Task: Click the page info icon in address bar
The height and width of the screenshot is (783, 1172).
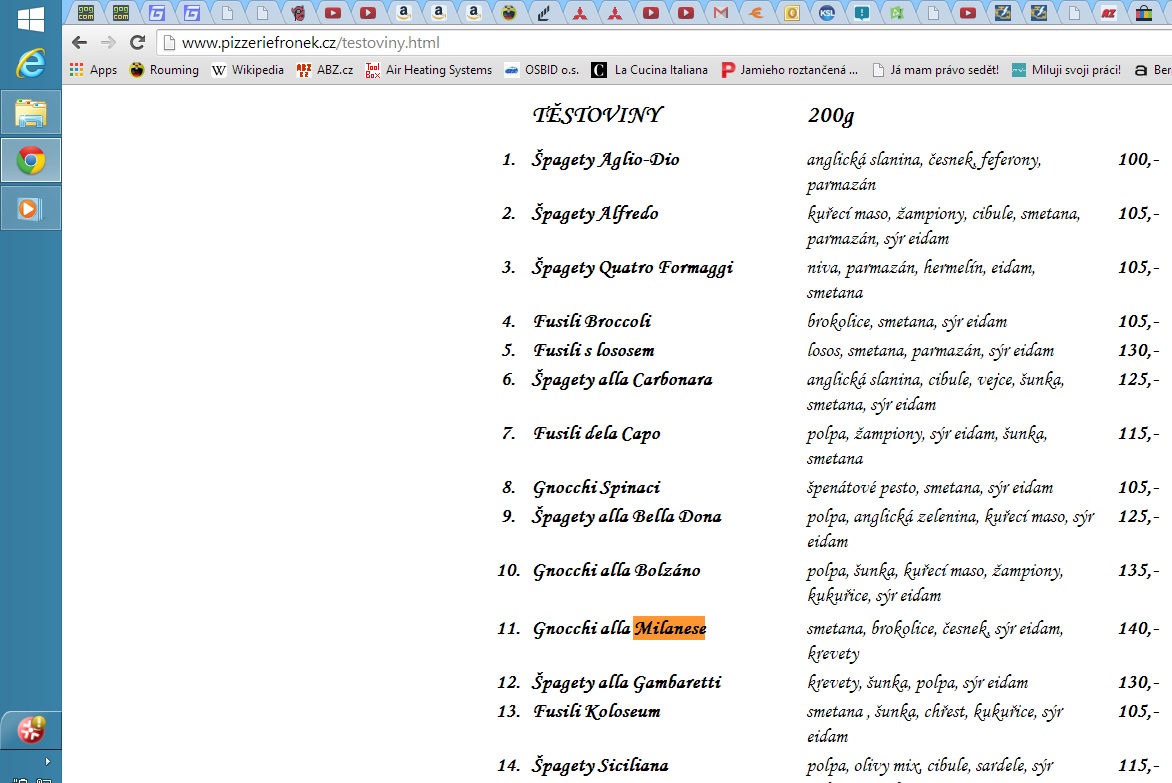Action: click(x=170, y=43)
